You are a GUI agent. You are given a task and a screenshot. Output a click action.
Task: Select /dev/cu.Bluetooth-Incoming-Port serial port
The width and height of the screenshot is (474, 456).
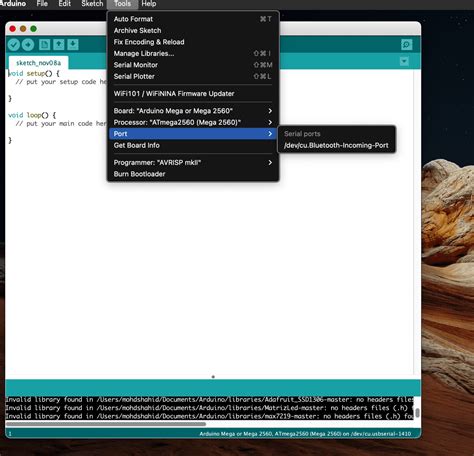[336, 145]
